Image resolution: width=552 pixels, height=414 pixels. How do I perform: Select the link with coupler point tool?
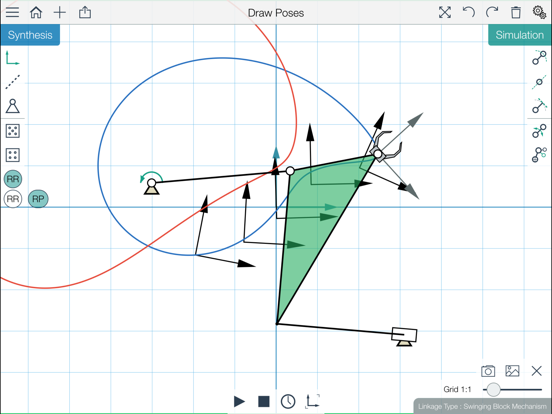point(539,106)
